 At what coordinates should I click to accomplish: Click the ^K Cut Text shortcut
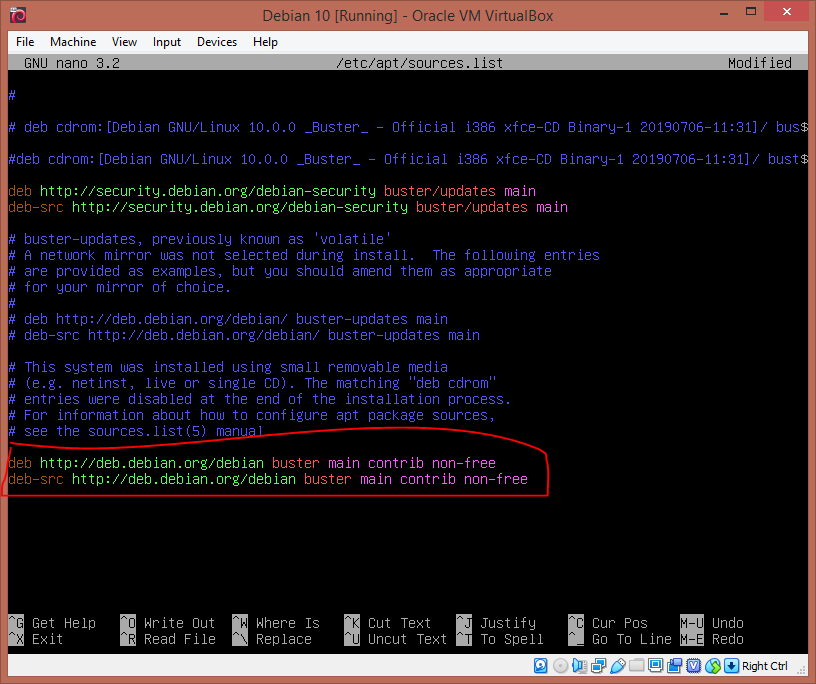click(388, 623)
